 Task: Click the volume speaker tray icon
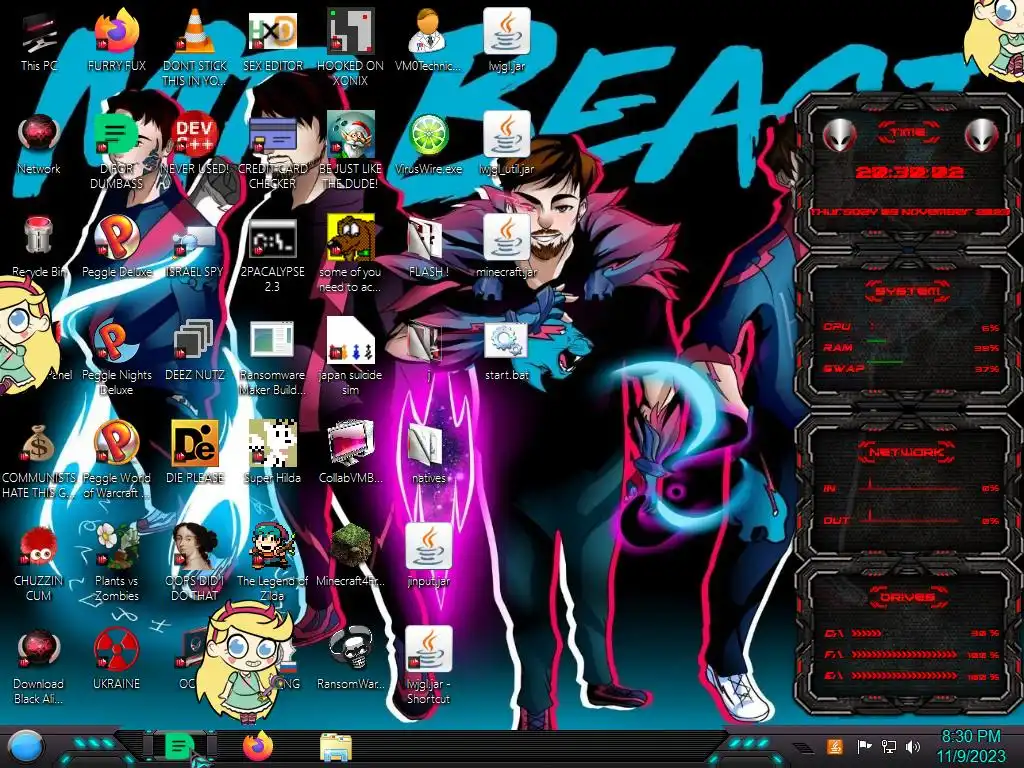coord(913,746)
